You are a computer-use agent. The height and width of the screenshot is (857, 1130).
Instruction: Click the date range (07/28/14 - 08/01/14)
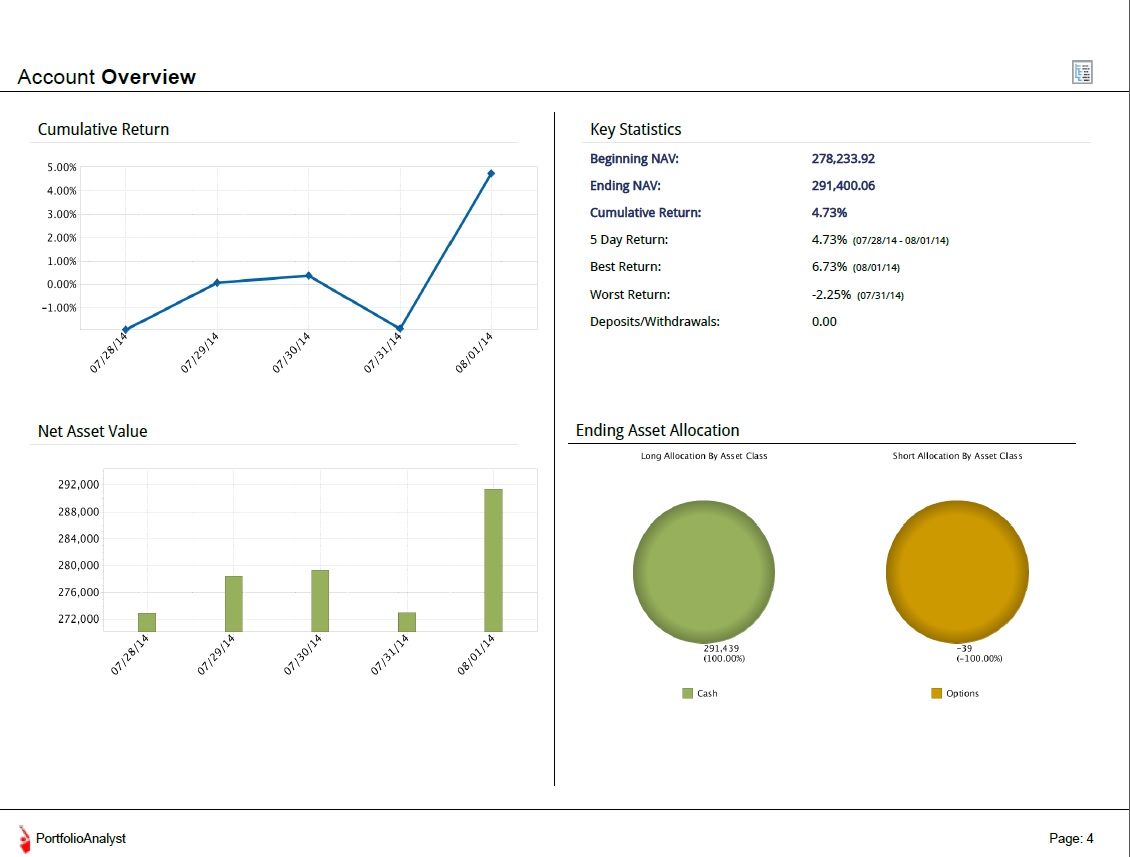click(x=901, y=241)
